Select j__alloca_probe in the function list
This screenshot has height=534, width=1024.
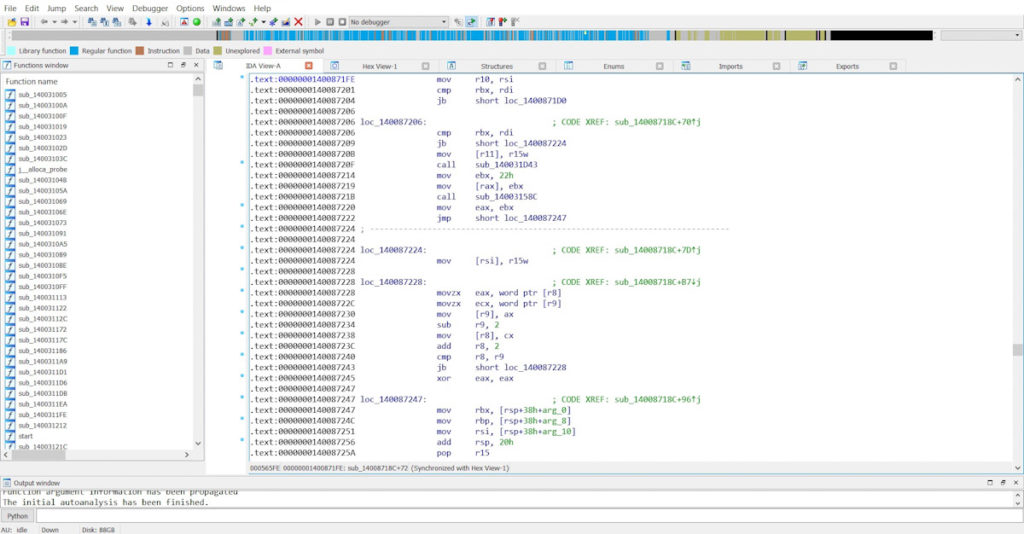[42, 169]
